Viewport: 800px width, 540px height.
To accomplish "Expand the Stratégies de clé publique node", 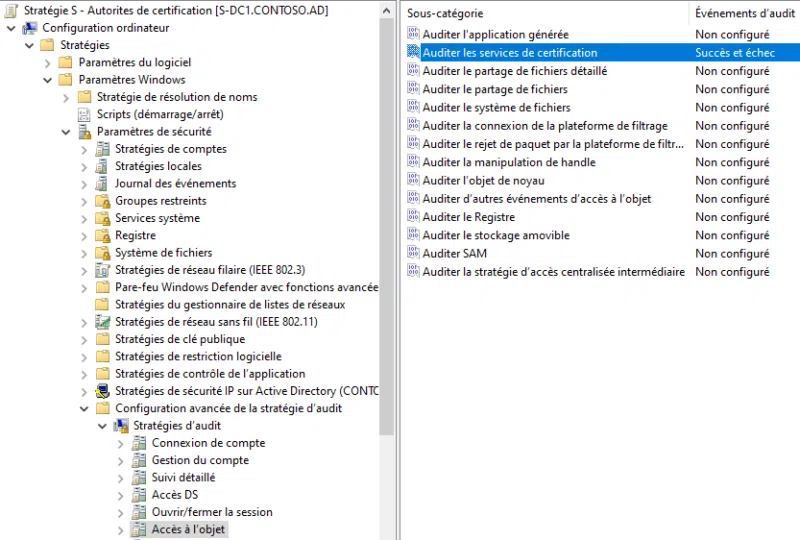I will [x=84, y=340].
